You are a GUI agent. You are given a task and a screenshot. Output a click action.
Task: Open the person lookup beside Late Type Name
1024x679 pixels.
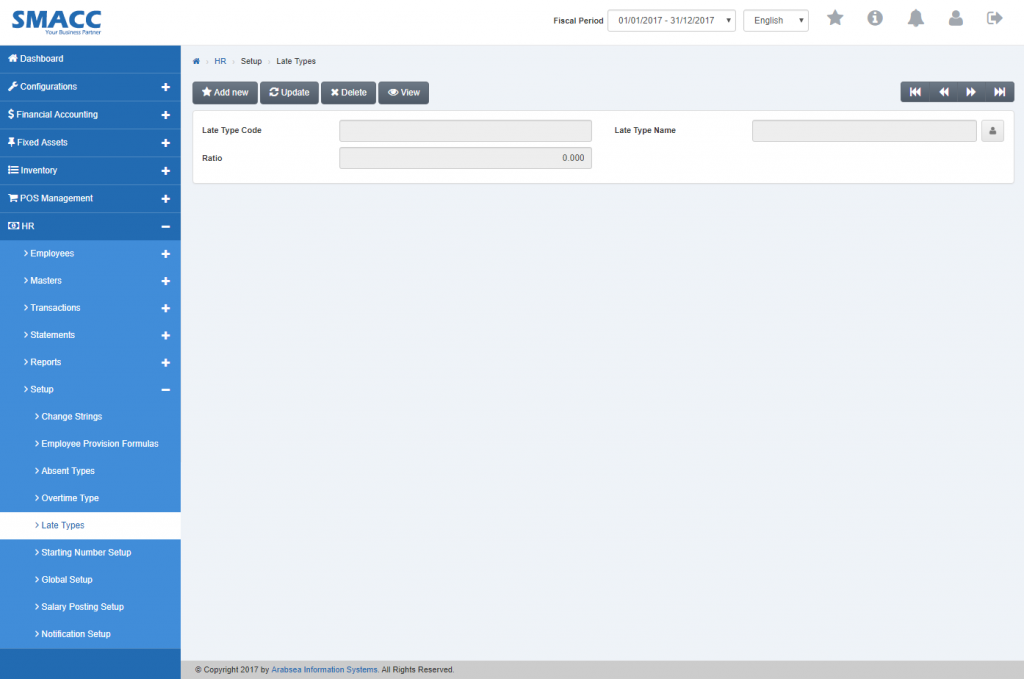coord(992,130)
